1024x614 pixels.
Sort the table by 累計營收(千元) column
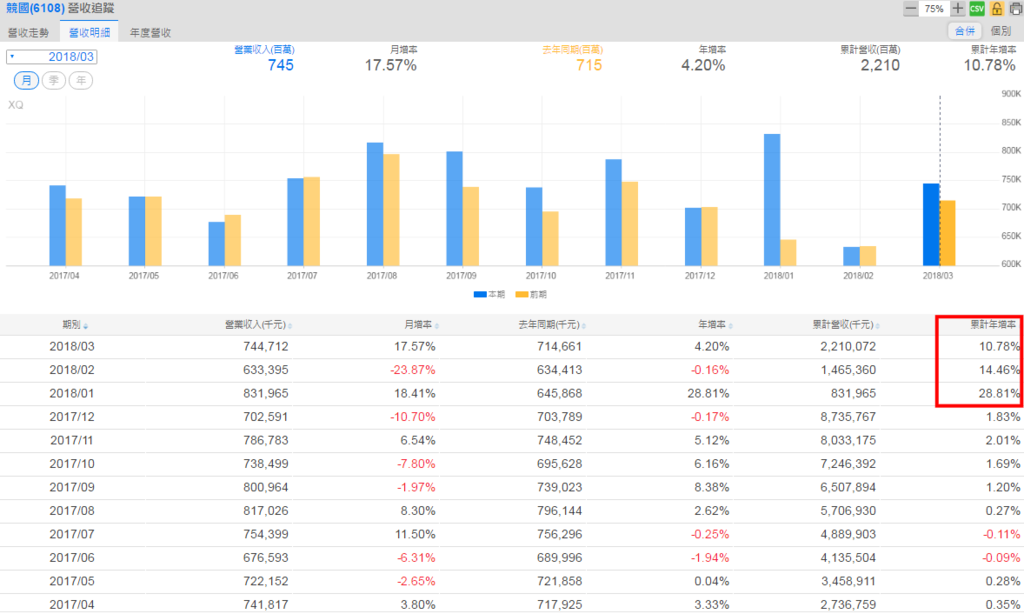846,325
